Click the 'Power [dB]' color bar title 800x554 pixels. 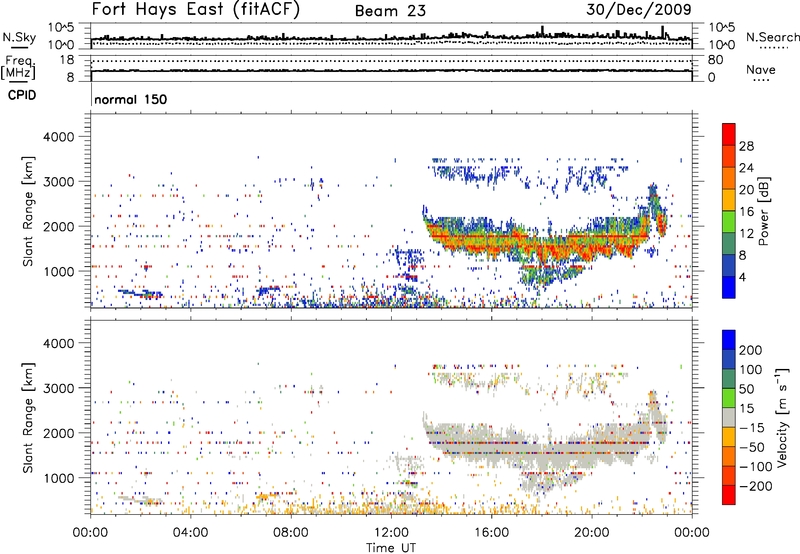pyautogui.click(x=764, y=211)
